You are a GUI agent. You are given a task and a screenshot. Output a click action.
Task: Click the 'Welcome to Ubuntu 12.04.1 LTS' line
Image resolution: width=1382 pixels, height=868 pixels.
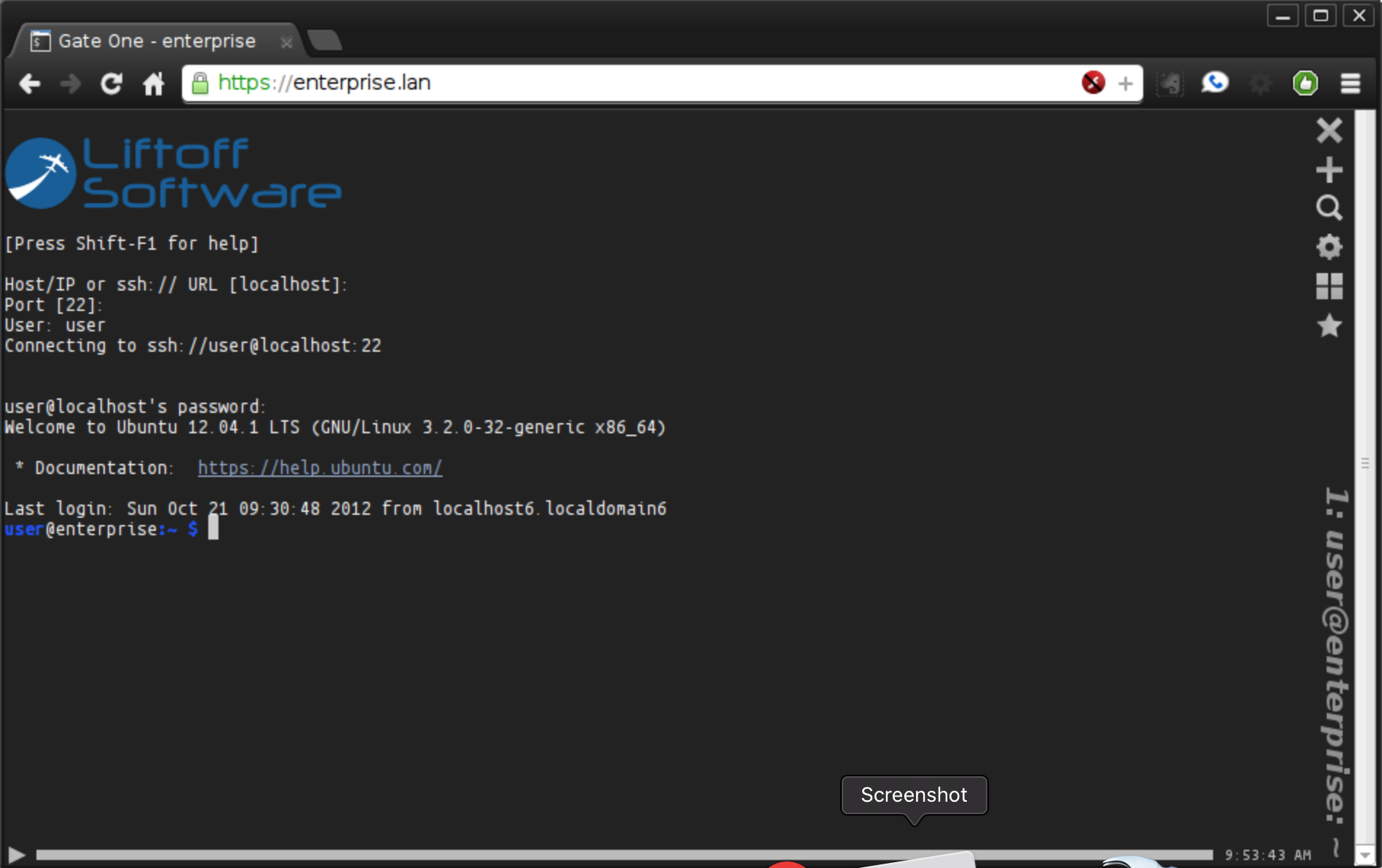(335, 427)
